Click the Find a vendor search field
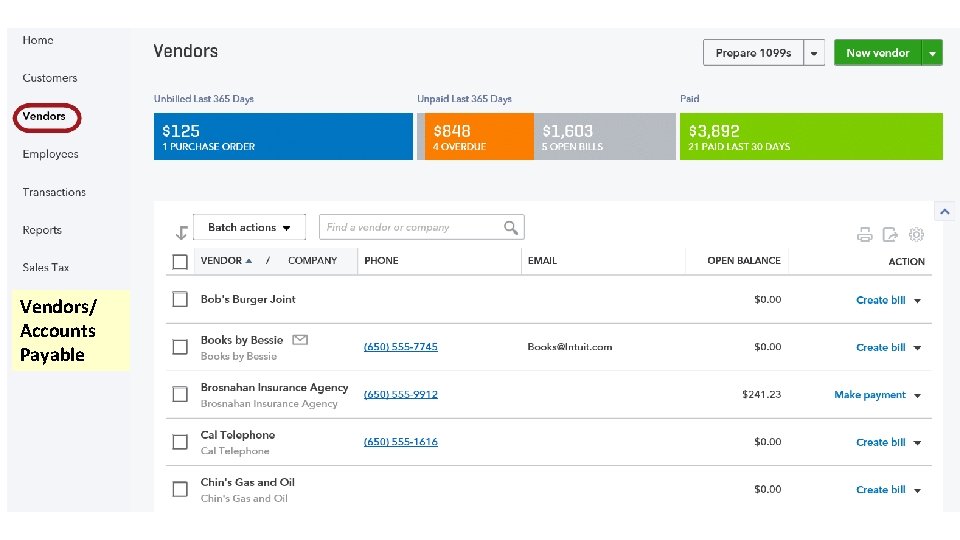This screenshot has width=960, height=540. click(410, 228)
